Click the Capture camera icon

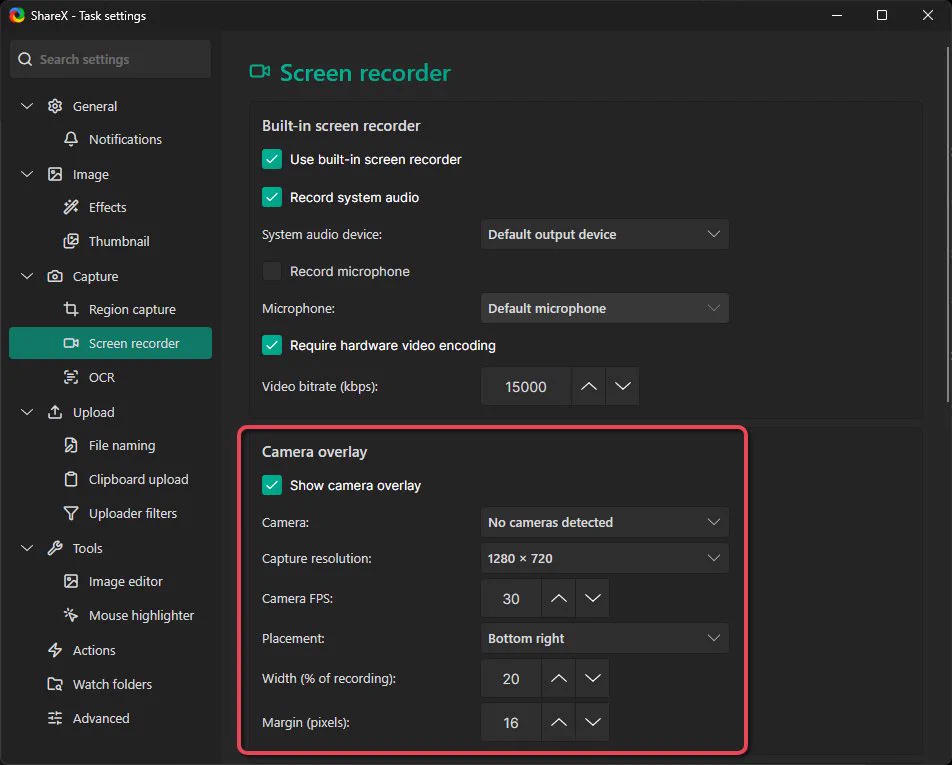point(55,276)
